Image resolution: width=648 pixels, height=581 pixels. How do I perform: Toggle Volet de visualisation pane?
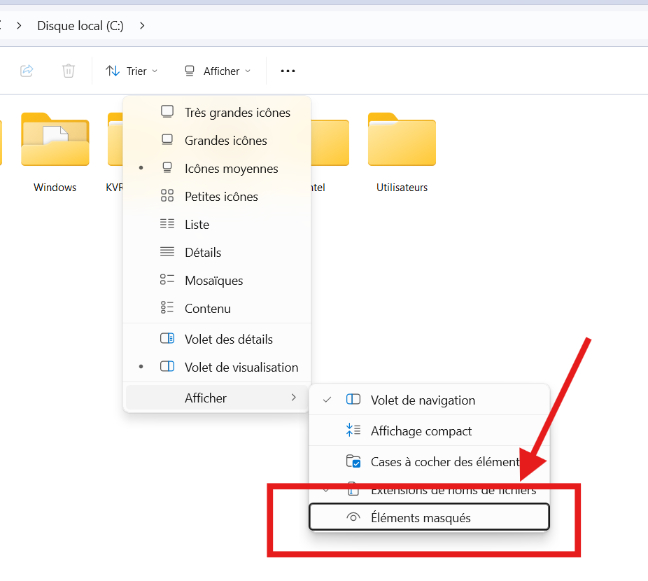217,367
